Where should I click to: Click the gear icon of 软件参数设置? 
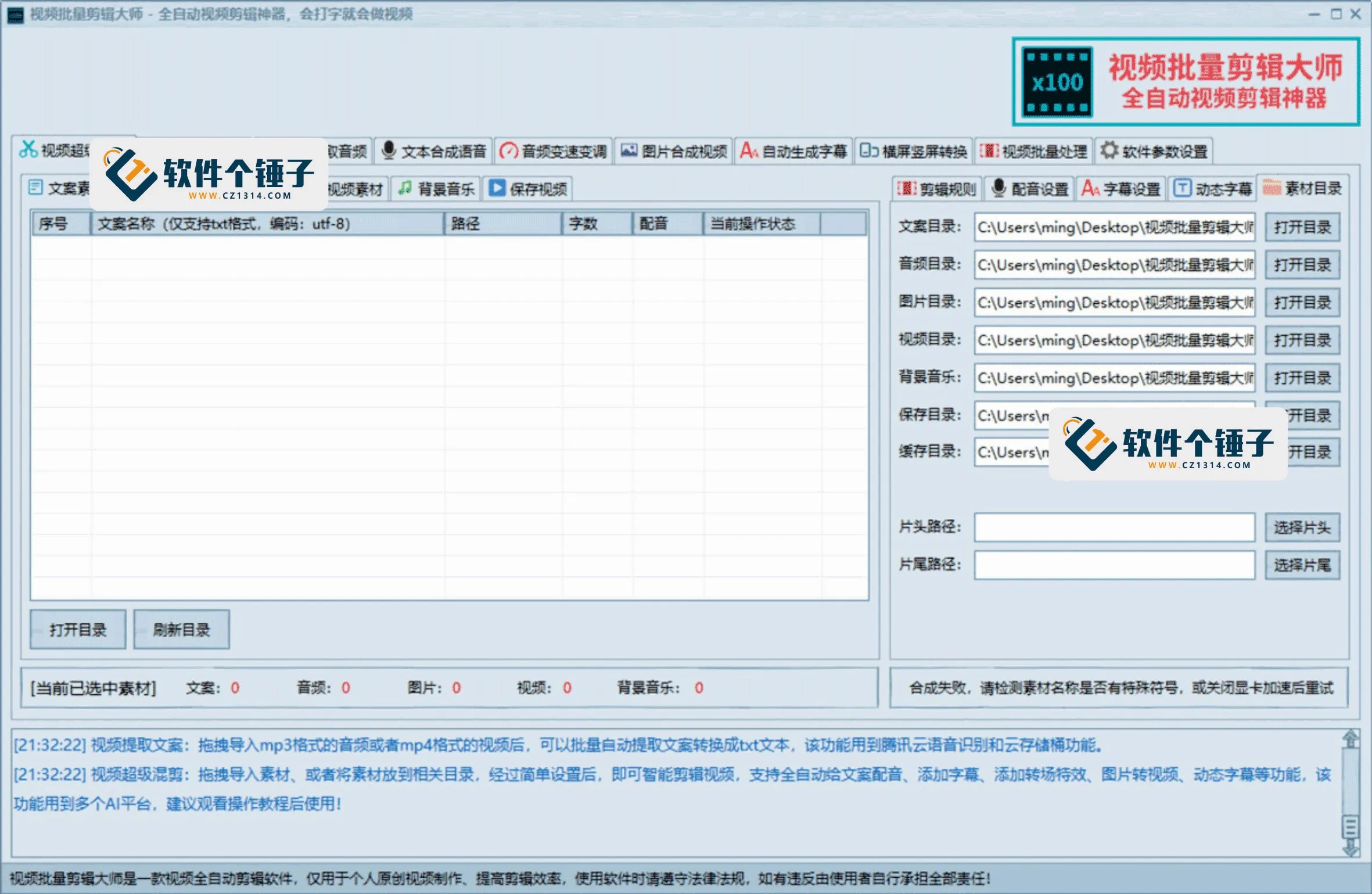pos(1109,150)
